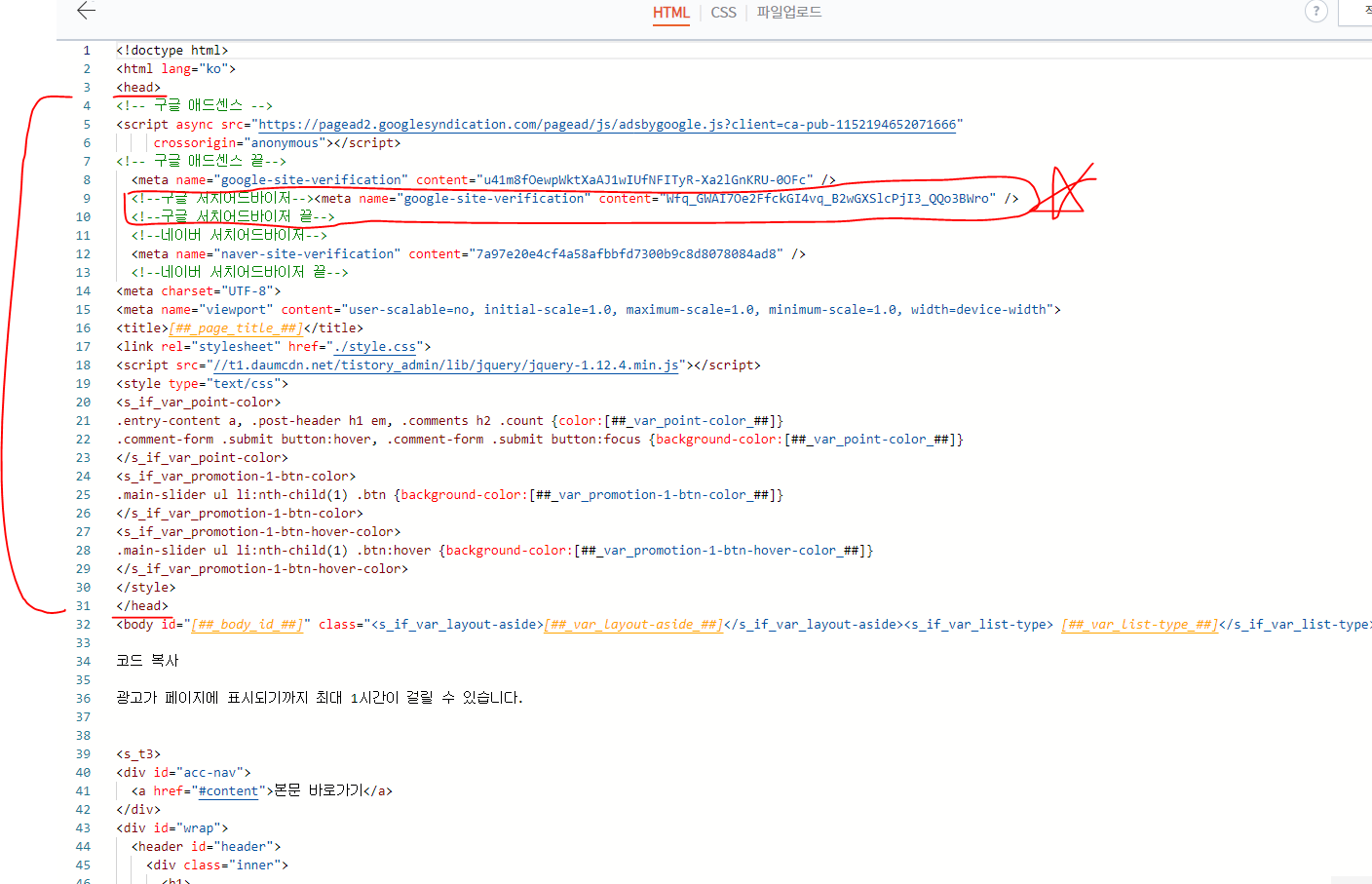Click the .comment-form .submit button:hover line

tap(540, 440)
